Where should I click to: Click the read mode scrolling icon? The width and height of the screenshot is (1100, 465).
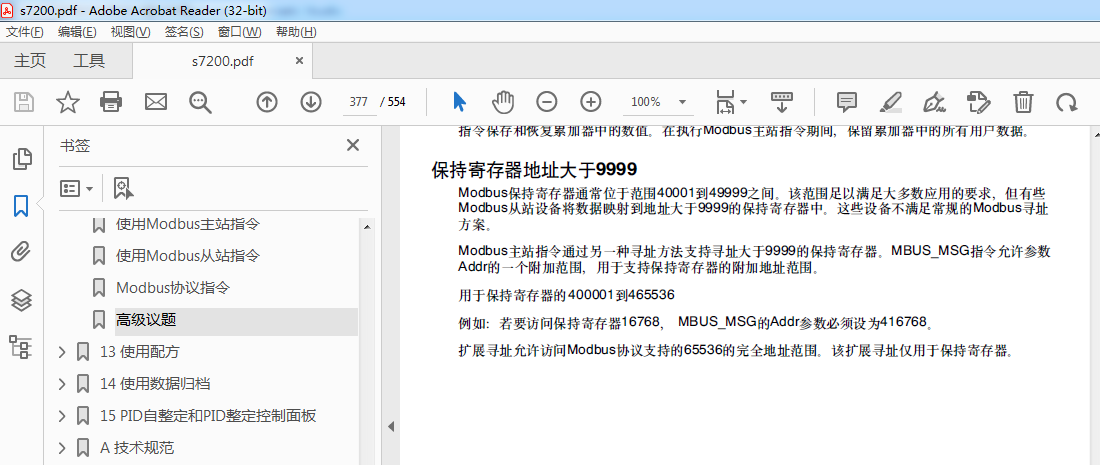click(782, 102)
